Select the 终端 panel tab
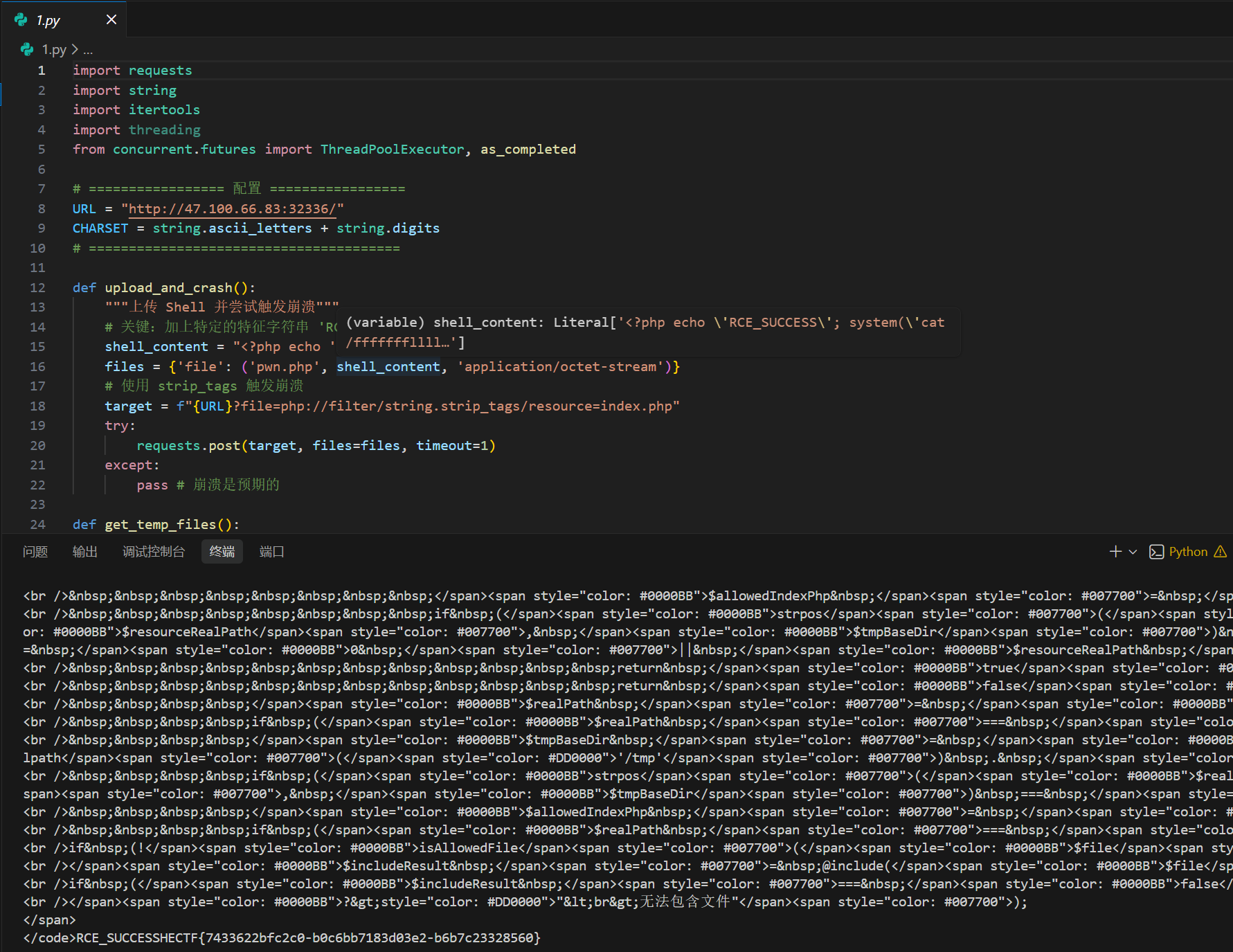The height and width of the screenshot is (952, 1233). (222, 551)
